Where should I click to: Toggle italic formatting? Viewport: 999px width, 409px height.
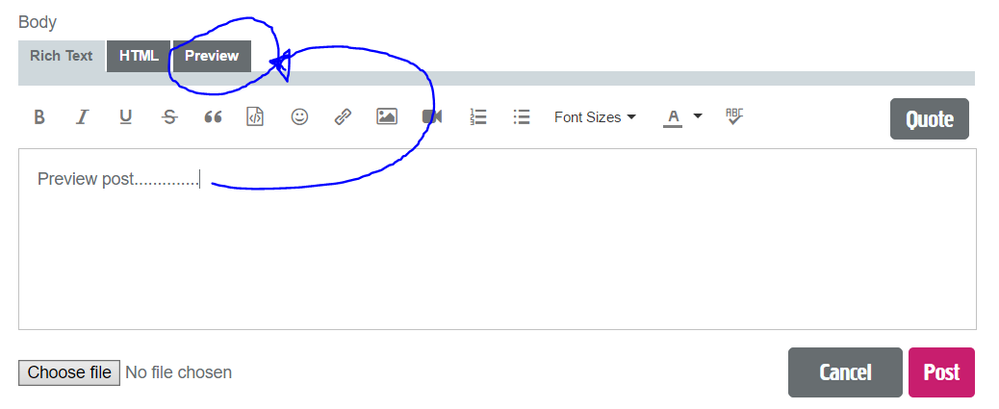click(83, 117)
